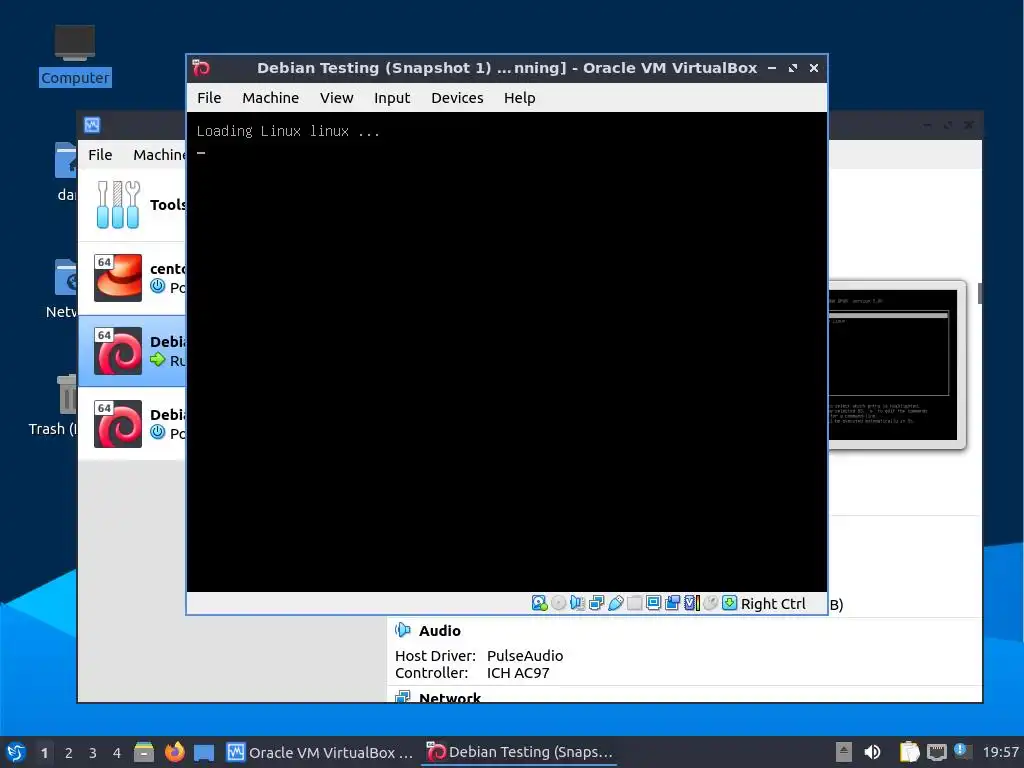
Task: Open the View menu in Debian VM window
Action: point(336,98)
